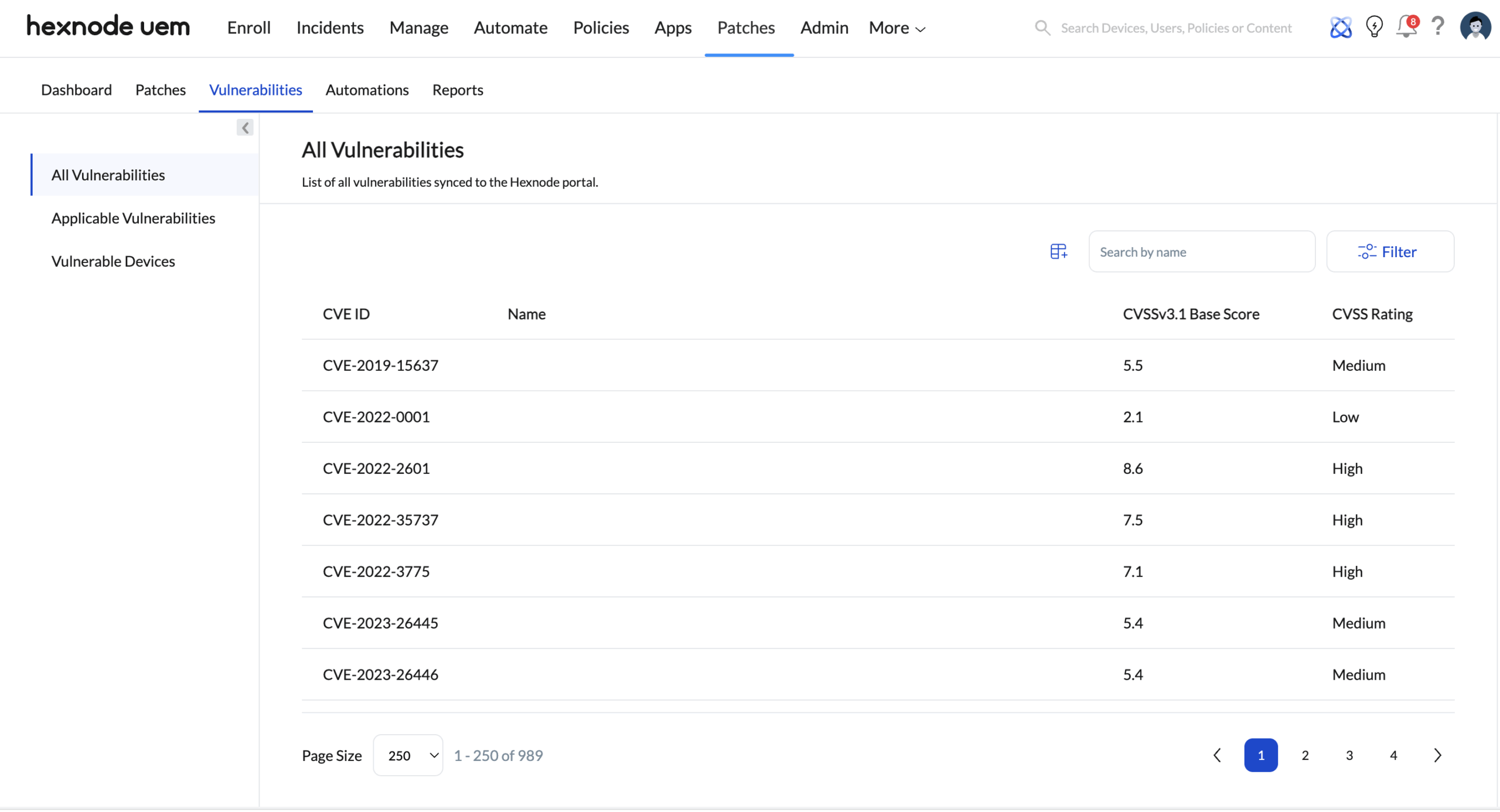
Task: Collapse the left sidebar panel
Action: point(245,128)
